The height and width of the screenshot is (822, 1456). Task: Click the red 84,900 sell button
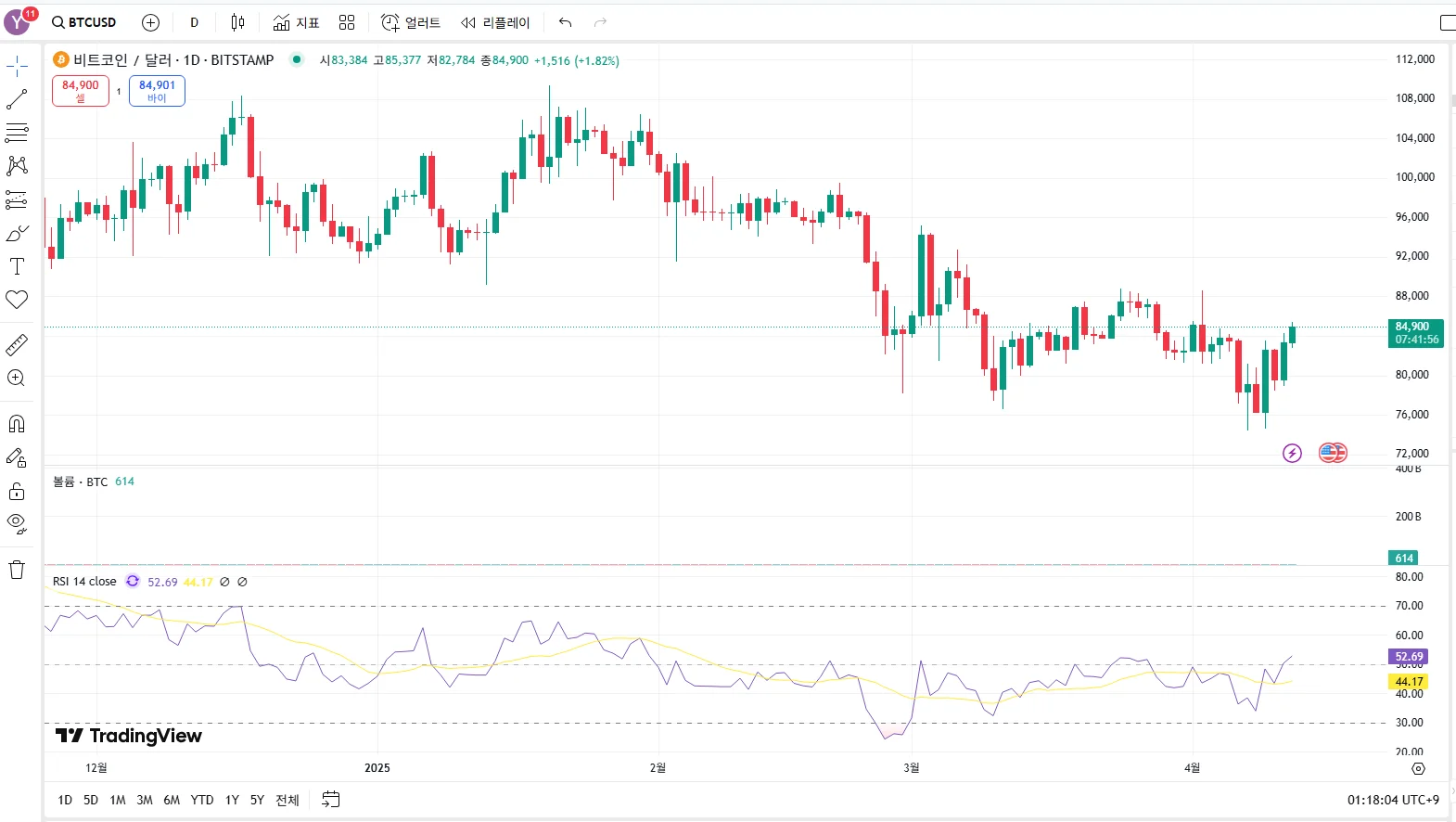click(x=81, y=91)
